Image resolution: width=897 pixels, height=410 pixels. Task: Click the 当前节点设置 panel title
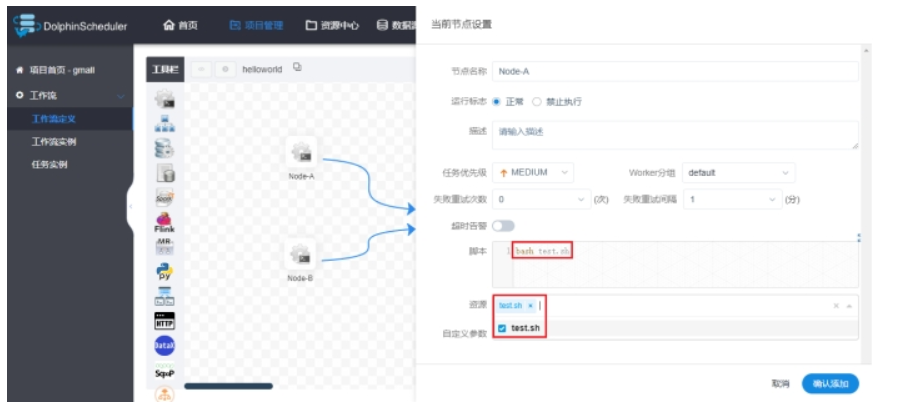(461, 24)
